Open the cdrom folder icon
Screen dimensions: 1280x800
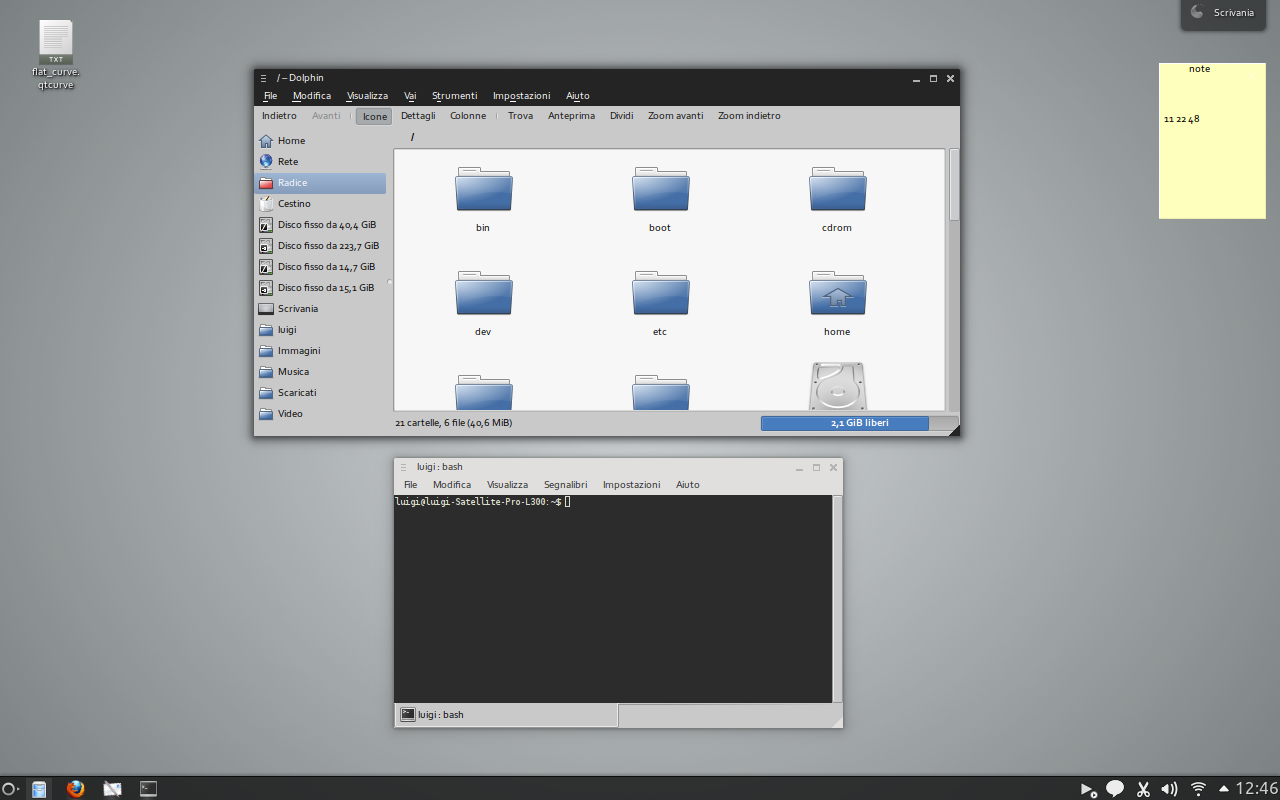tap(838, 190)
